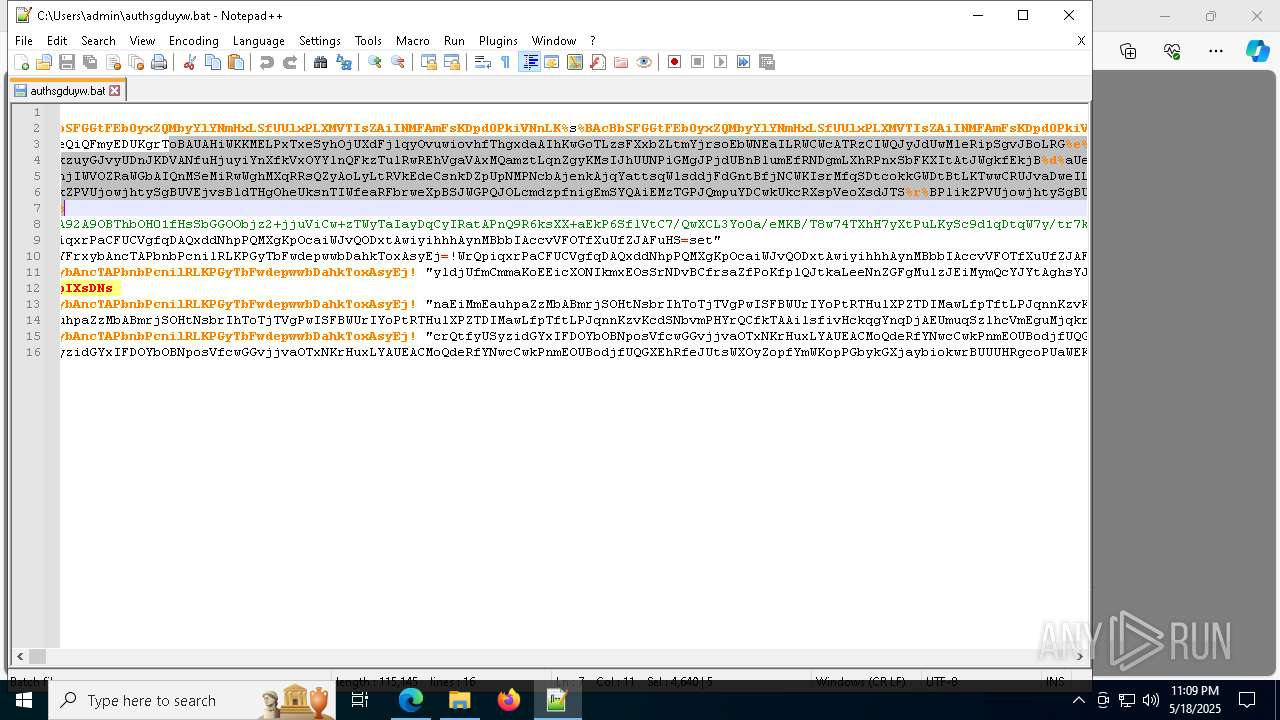
Task: Toggle the Function List panel
Action: pyautogui.click(x=598, y=62)
